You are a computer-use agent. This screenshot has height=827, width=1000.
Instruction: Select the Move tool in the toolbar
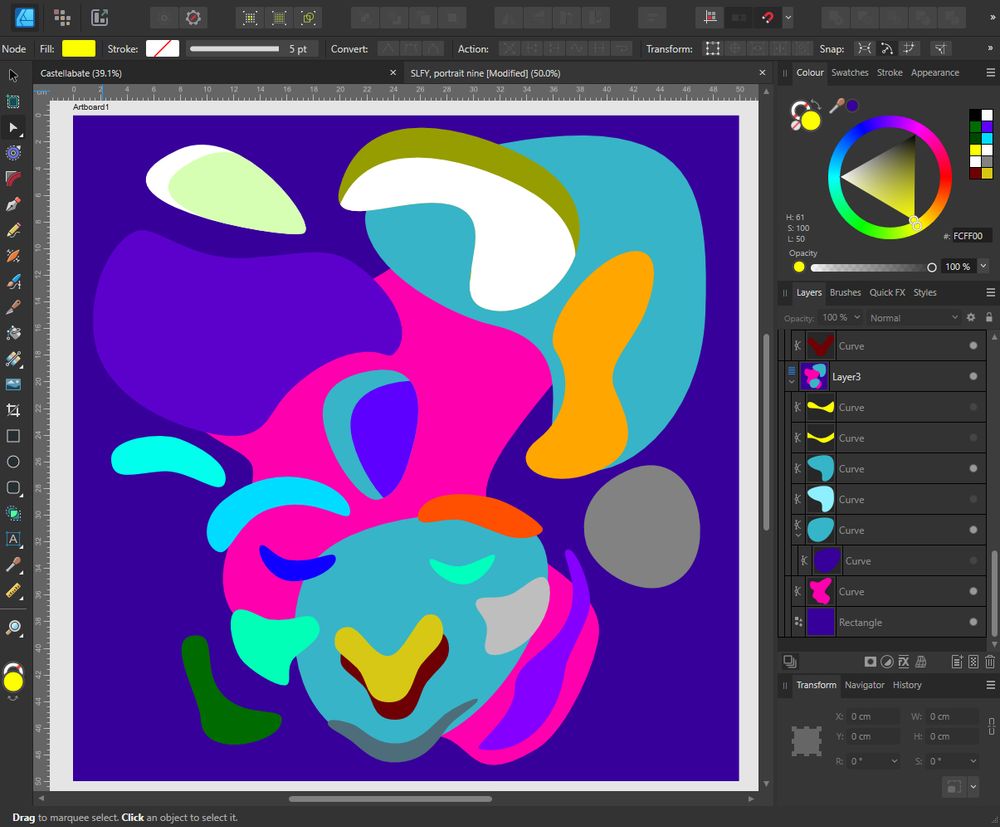[x=13, y=127]
